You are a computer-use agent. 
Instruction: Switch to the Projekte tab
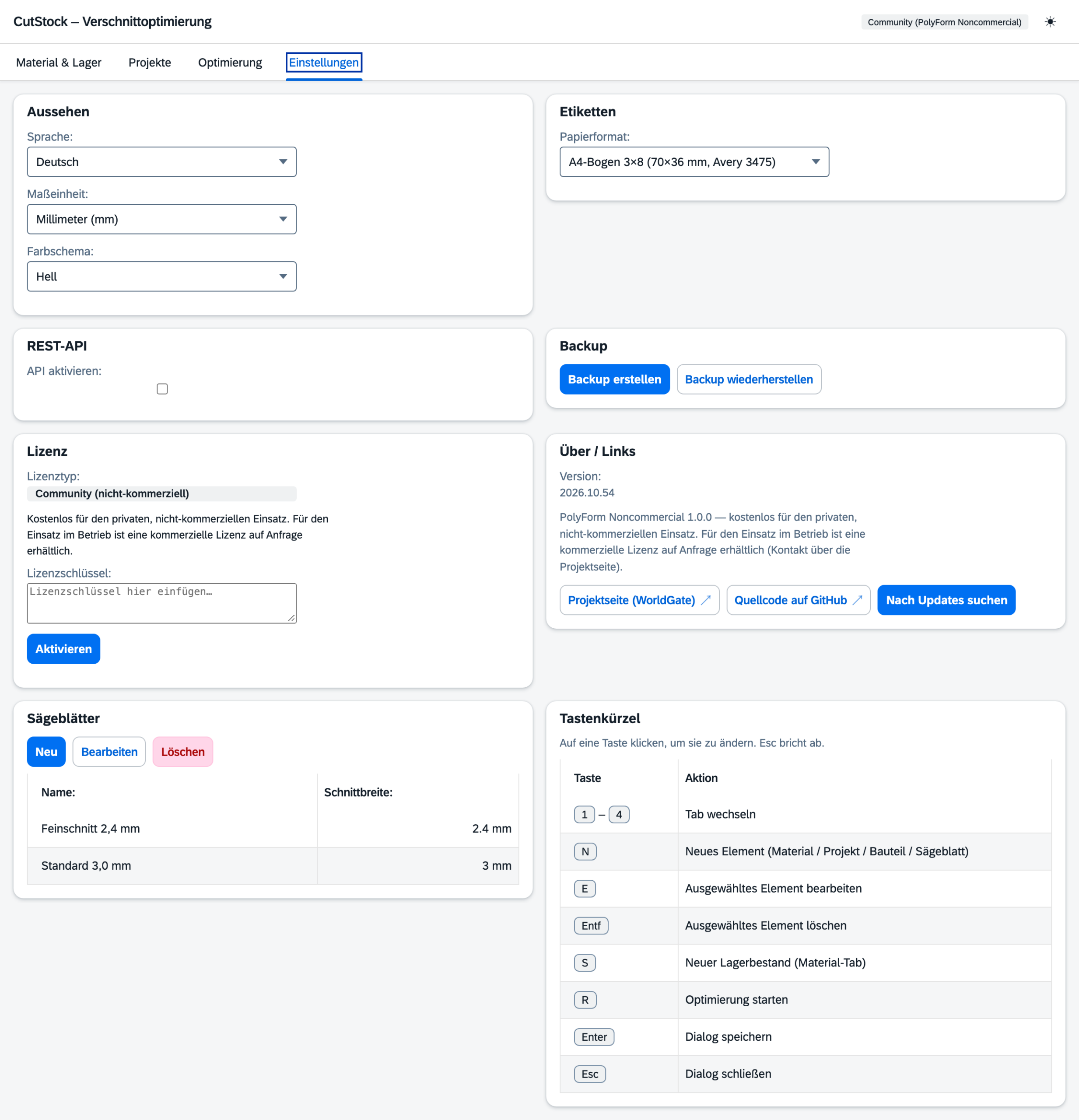point(150,62)
